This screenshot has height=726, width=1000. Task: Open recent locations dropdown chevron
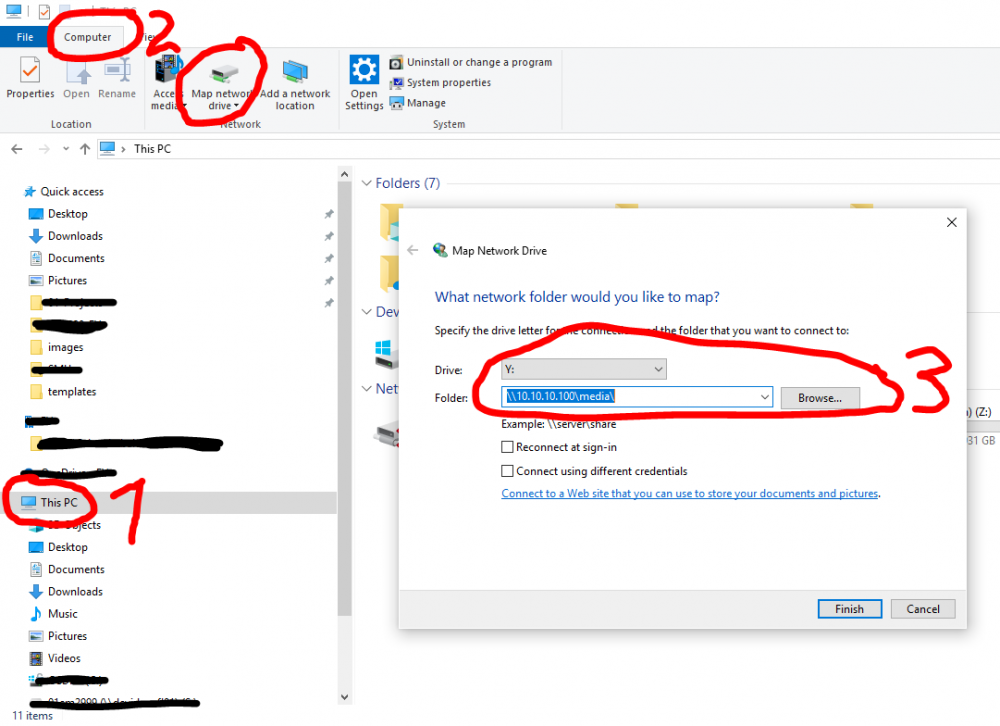click(x=66, y=149)
